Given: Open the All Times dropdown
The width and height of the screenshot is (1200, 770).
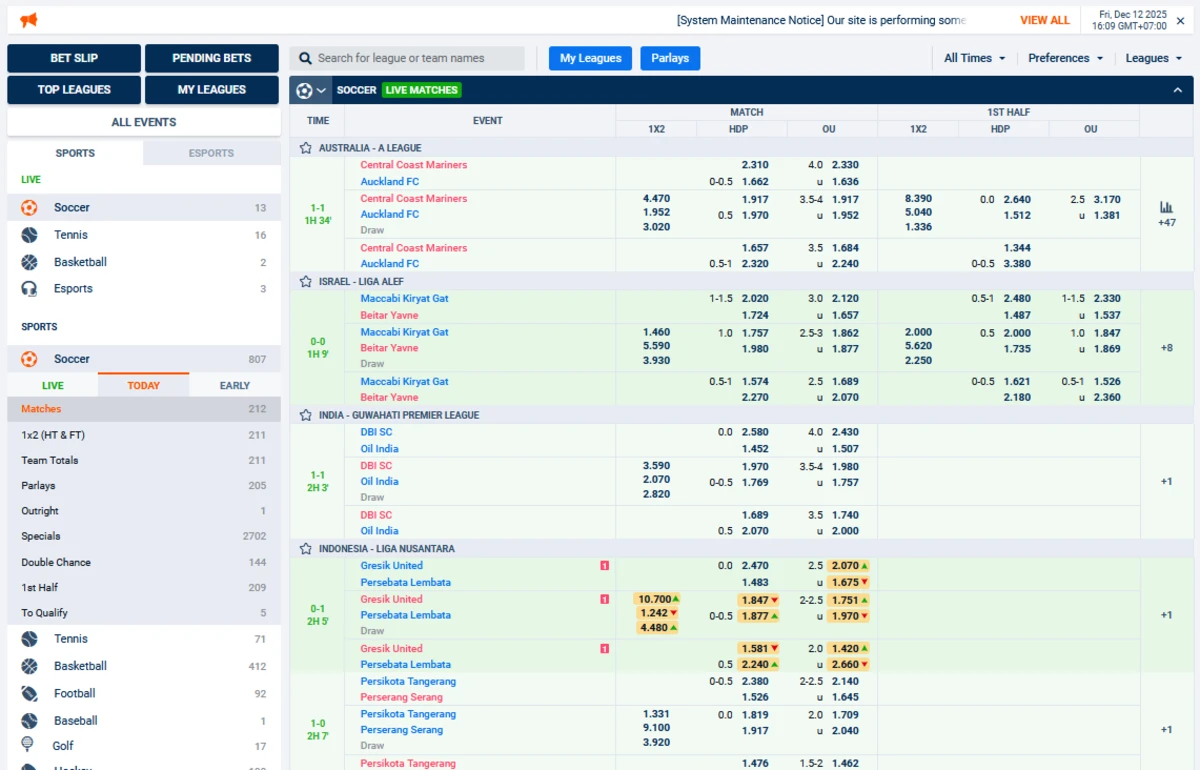Looking at the screenshot, I should pyautogui.click(x=967, y=58).
